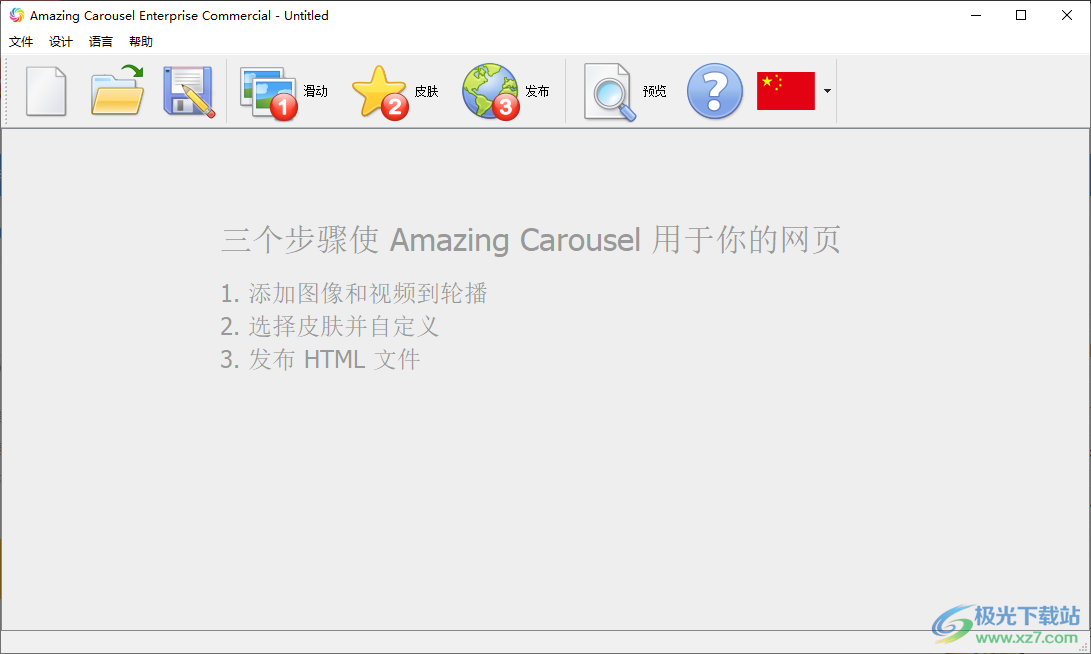This screenshot has width=1091, height=654.
Task: Click the 皮肤 toolbar label
Action: (427, 91)
